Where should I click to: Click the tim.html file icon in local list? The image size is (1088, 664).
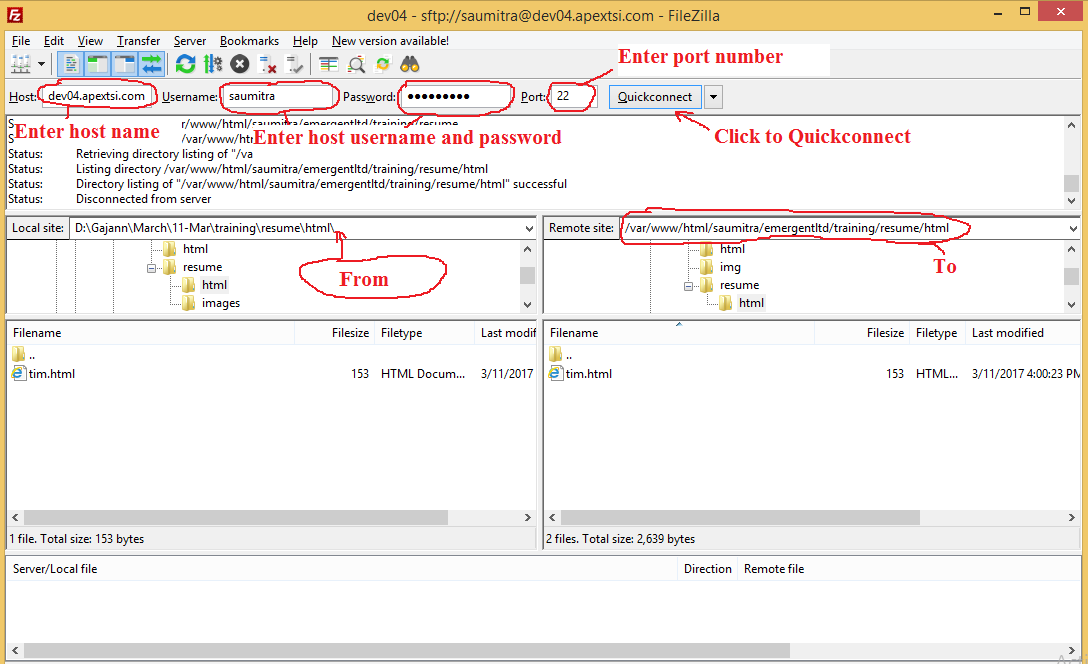point(18,373)
